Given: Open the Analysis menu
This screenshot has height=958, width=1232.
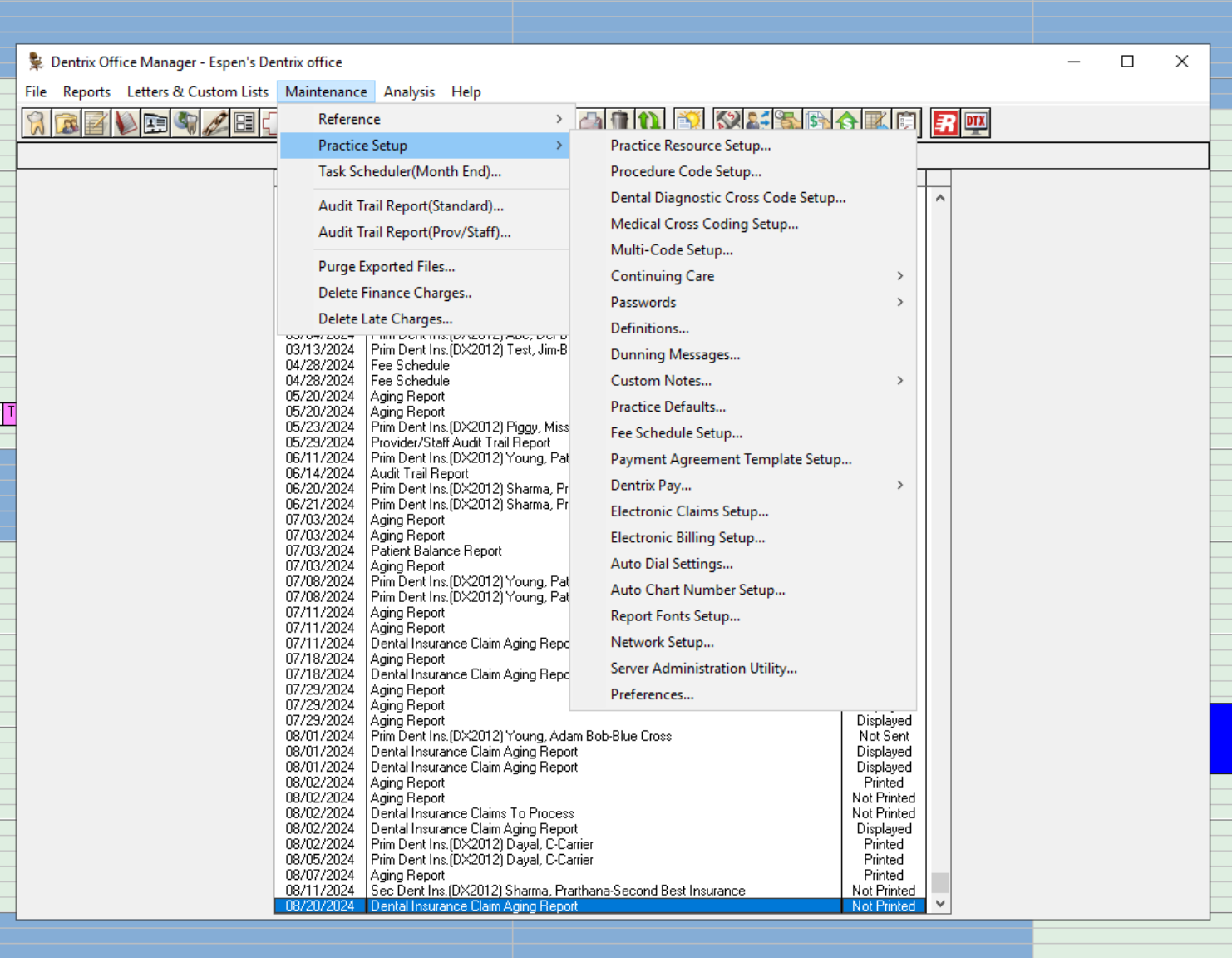Looking at the screenshot, I should point(409,91).
